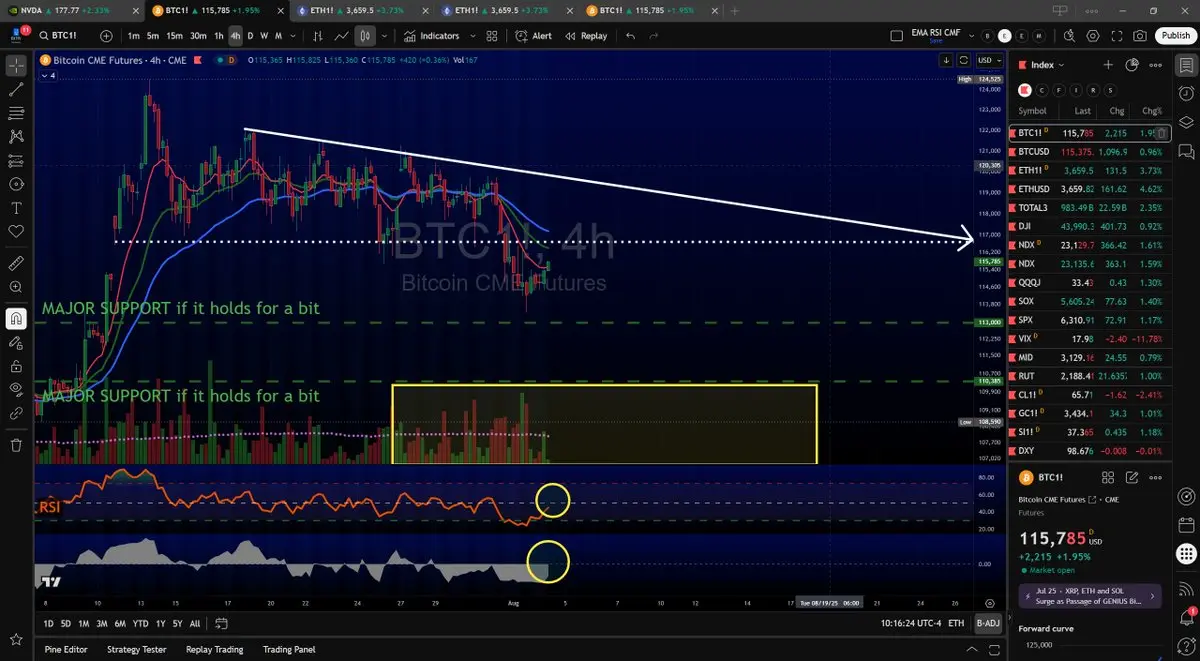Toggle lock all drawing tools
This screenshot has height=661, width=1200.
pyautogui.click(x=16, y=365)
